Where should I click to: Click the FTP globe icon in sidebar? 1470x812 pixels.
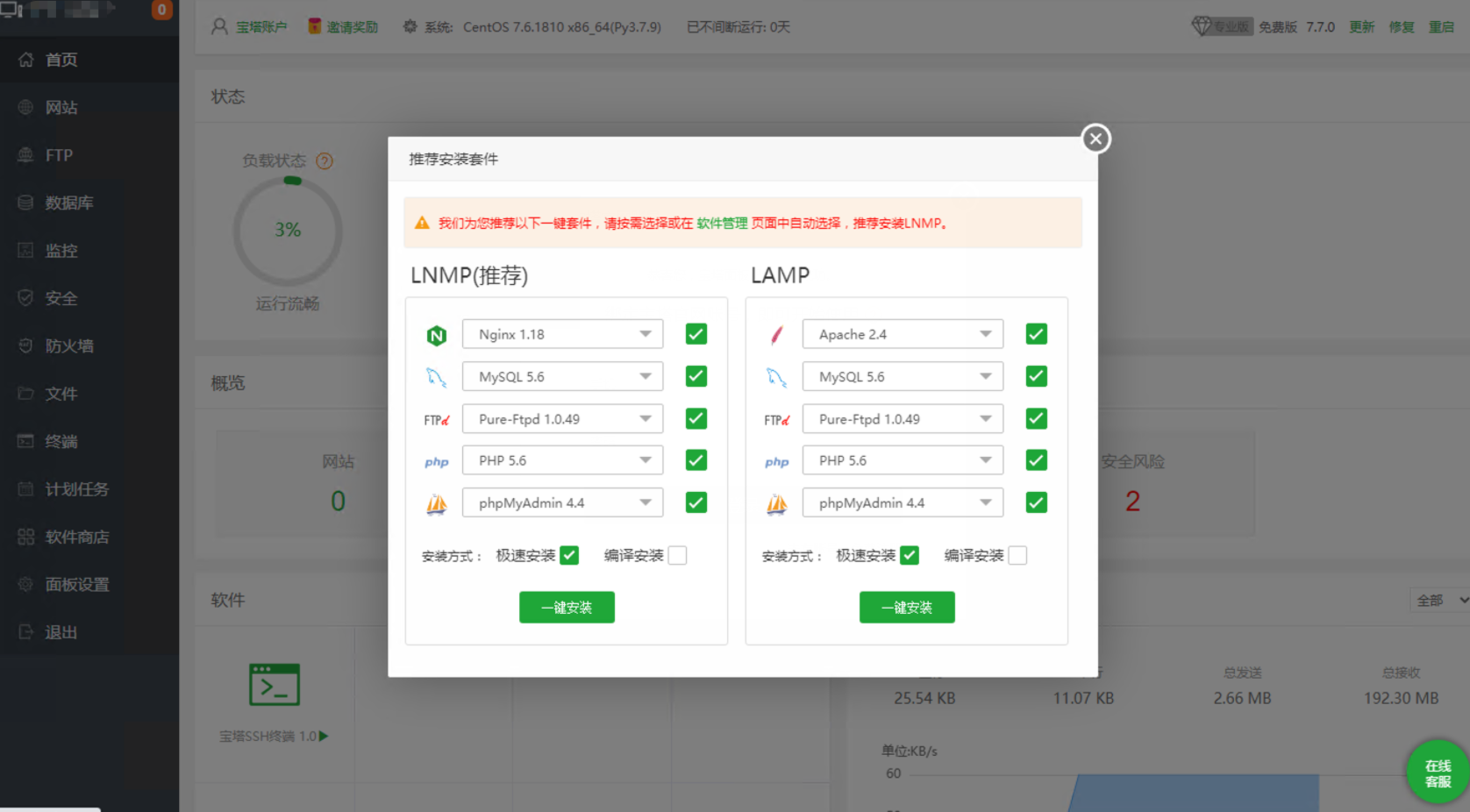26,155
